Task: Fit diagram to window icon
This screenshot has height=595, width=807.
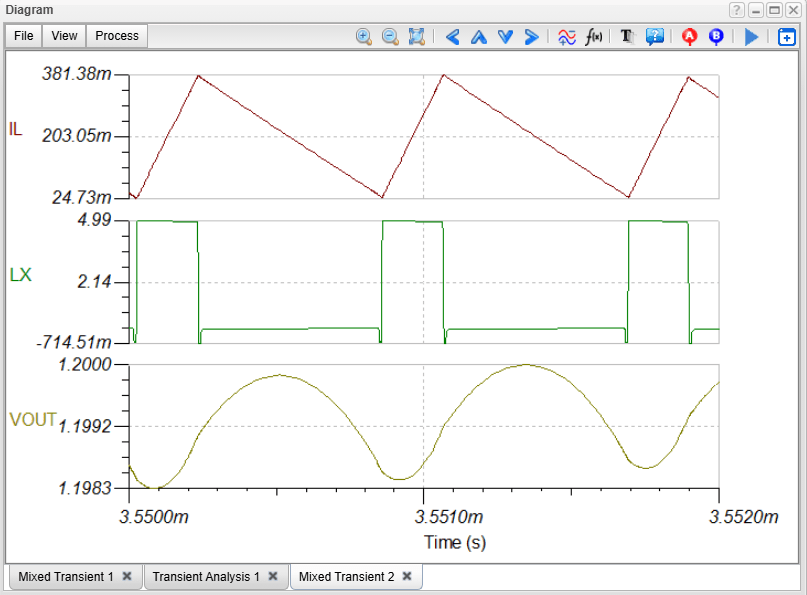Action: point(417,37)
